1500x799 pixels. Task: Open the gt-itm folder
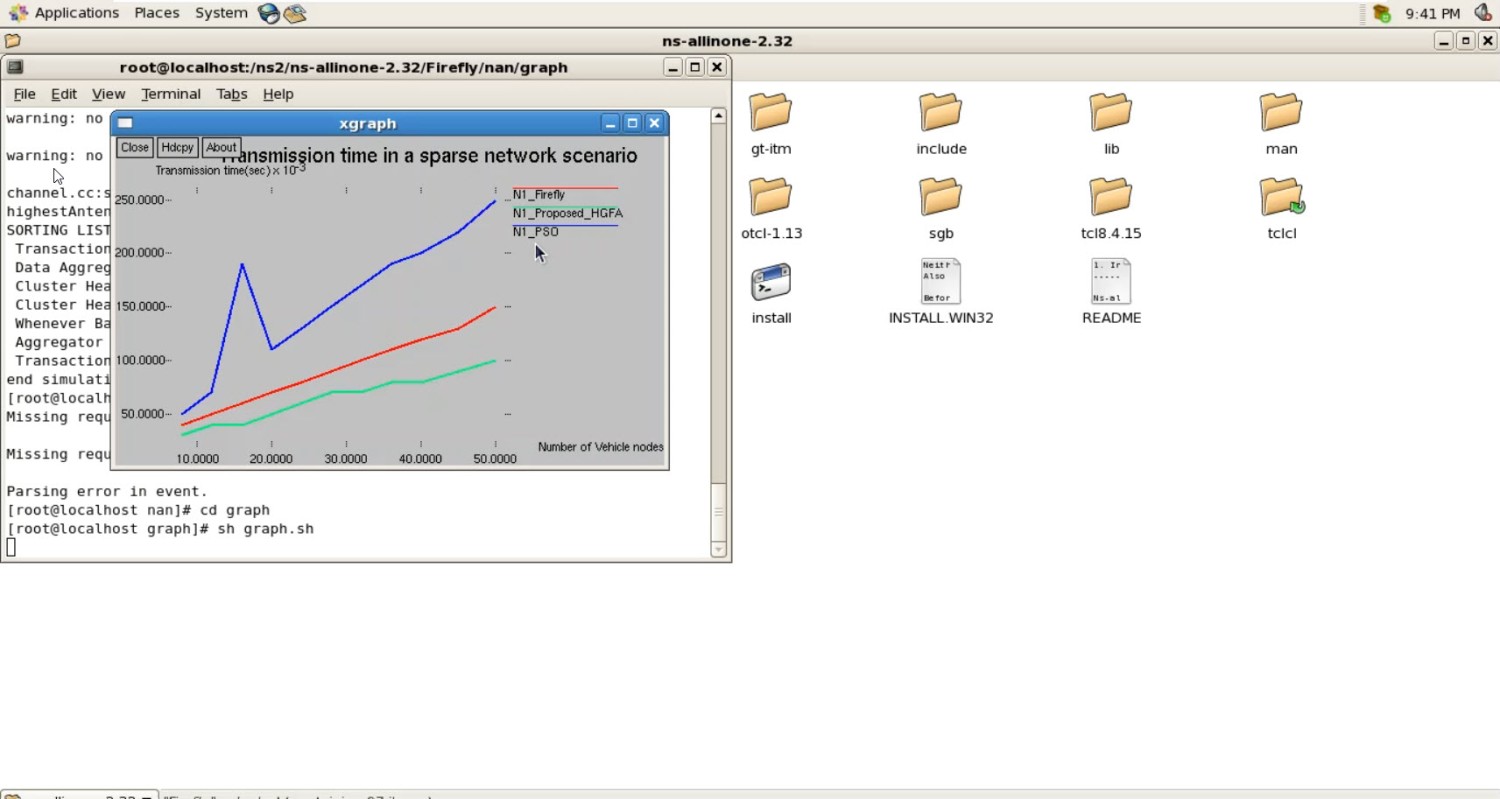pyautogui.click(x=771, y=112)
